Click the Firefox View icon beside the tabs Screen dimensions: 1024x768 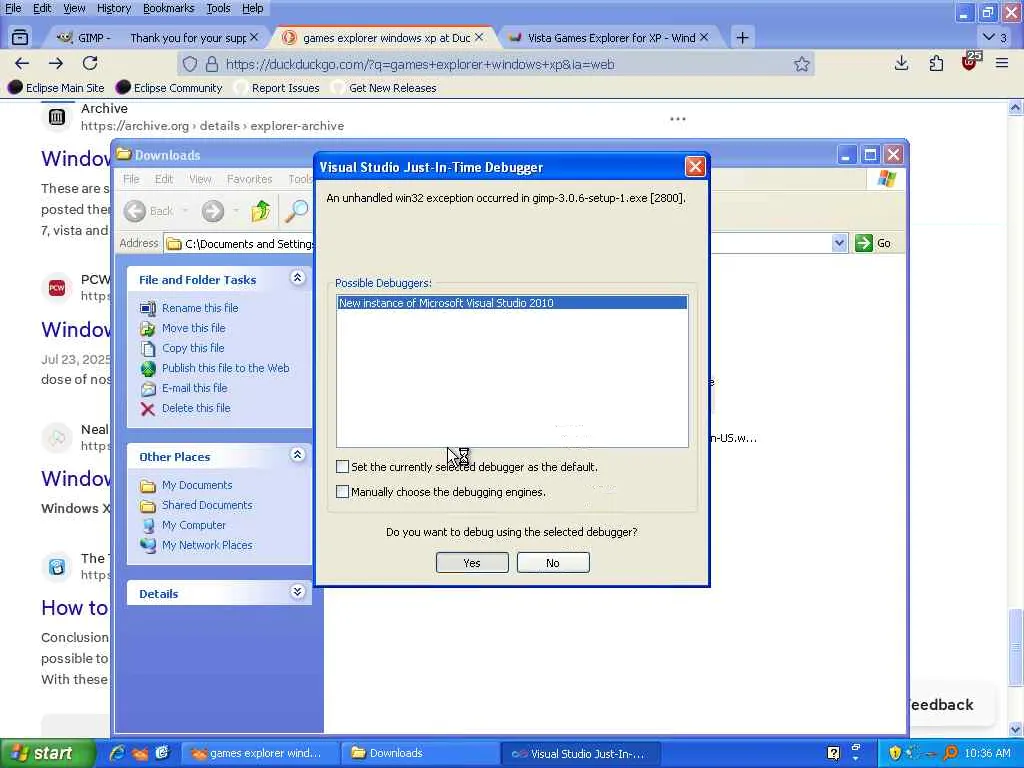(x=20, y=38)
